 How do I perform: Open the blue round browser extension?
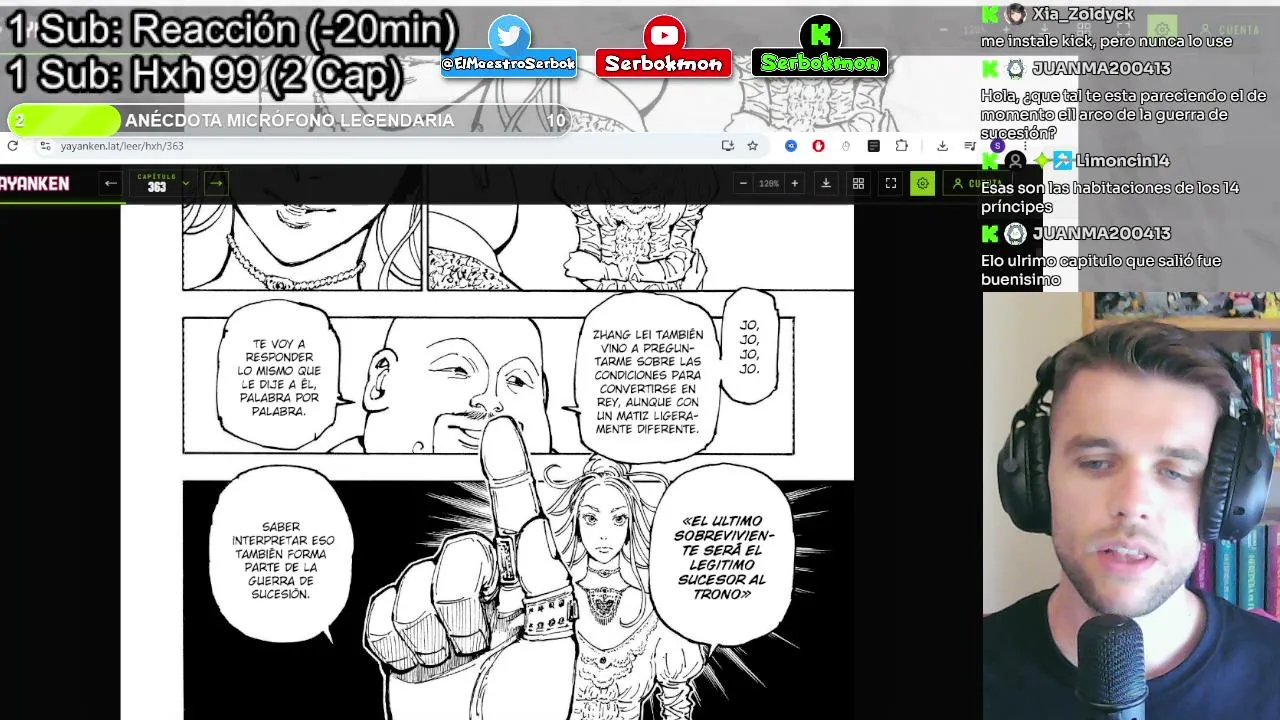(791, 146)
